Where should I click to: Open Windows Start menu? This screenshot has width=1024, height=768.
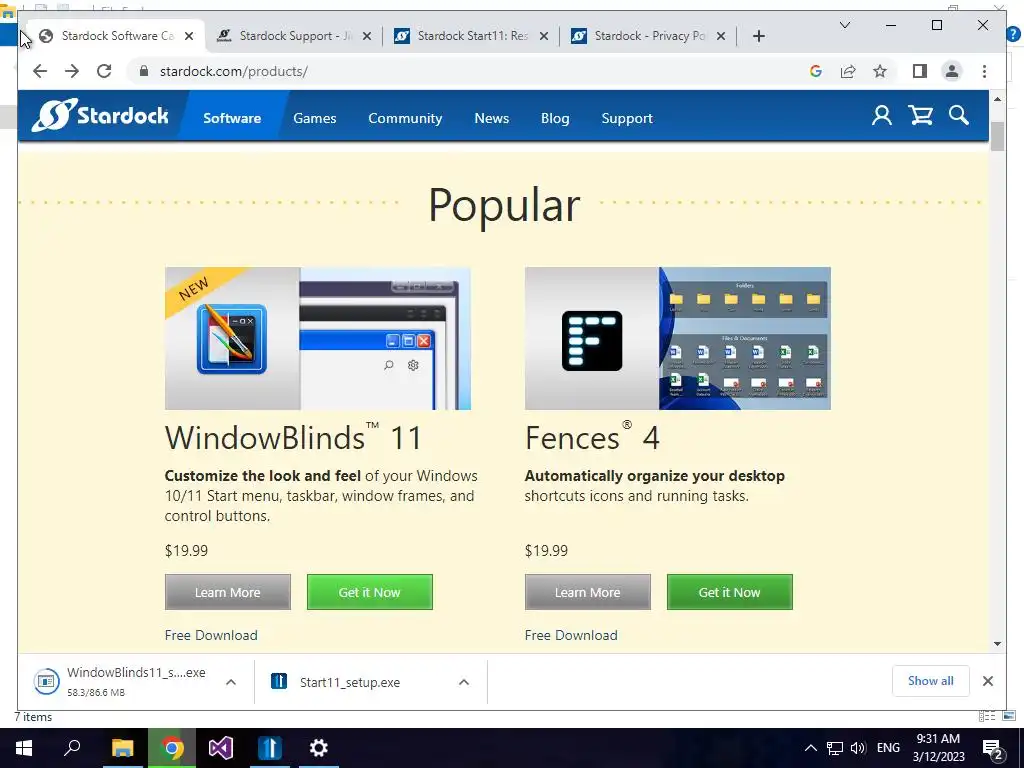[24, 748]
